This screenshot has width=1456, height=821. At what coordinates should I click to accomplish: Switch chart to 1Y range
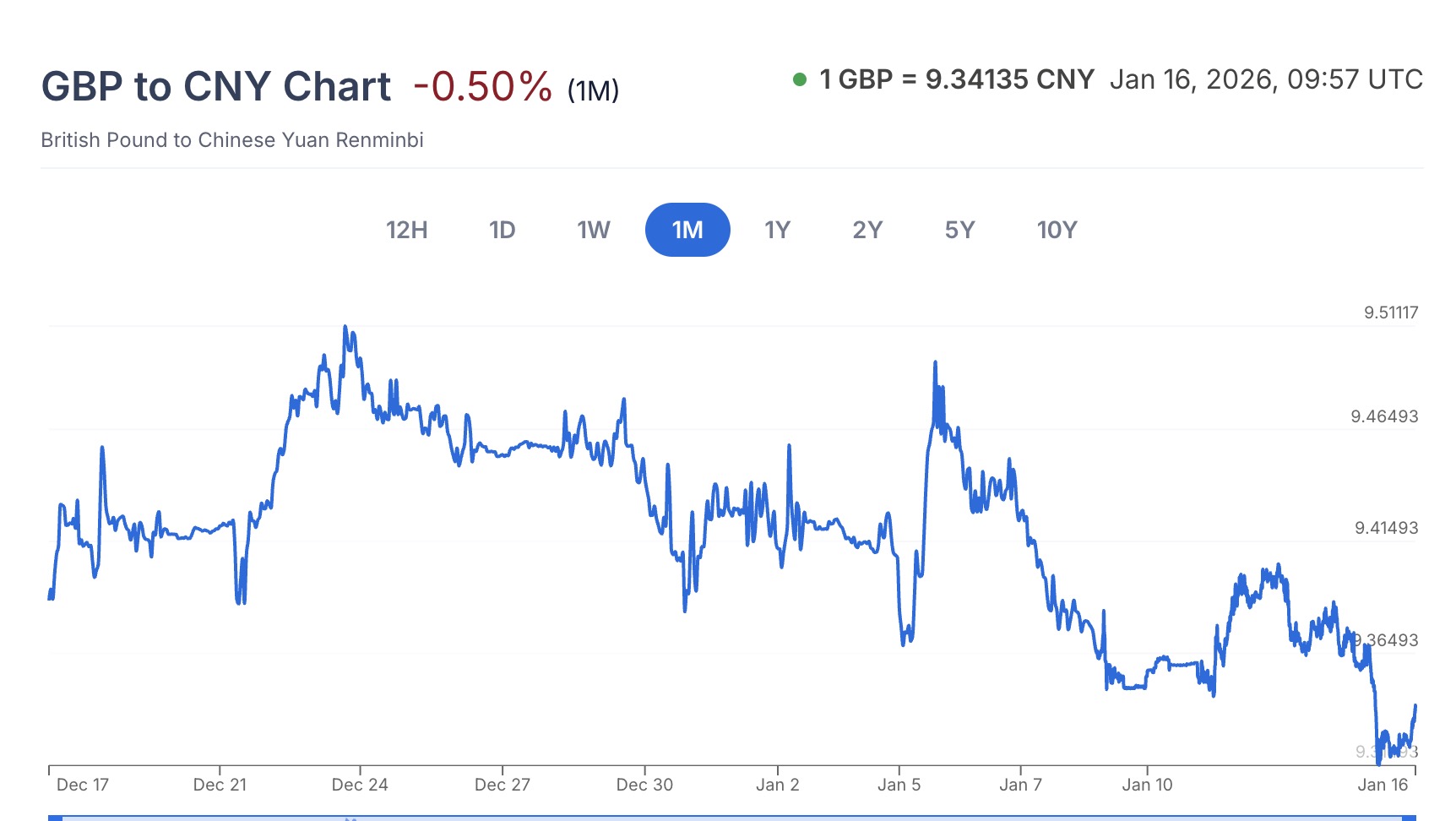777,230
